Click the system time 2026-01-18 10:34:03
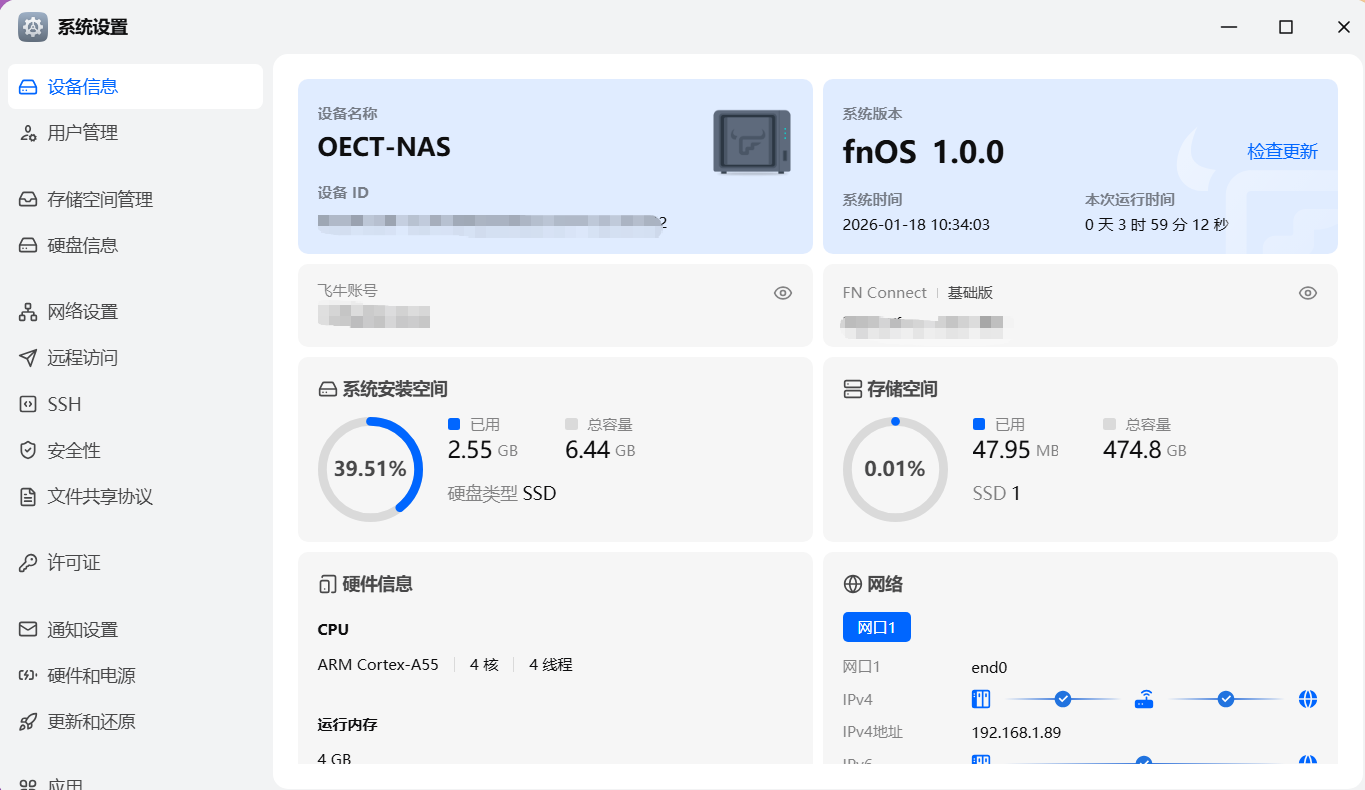1365x790 pixels. [916, 225]
